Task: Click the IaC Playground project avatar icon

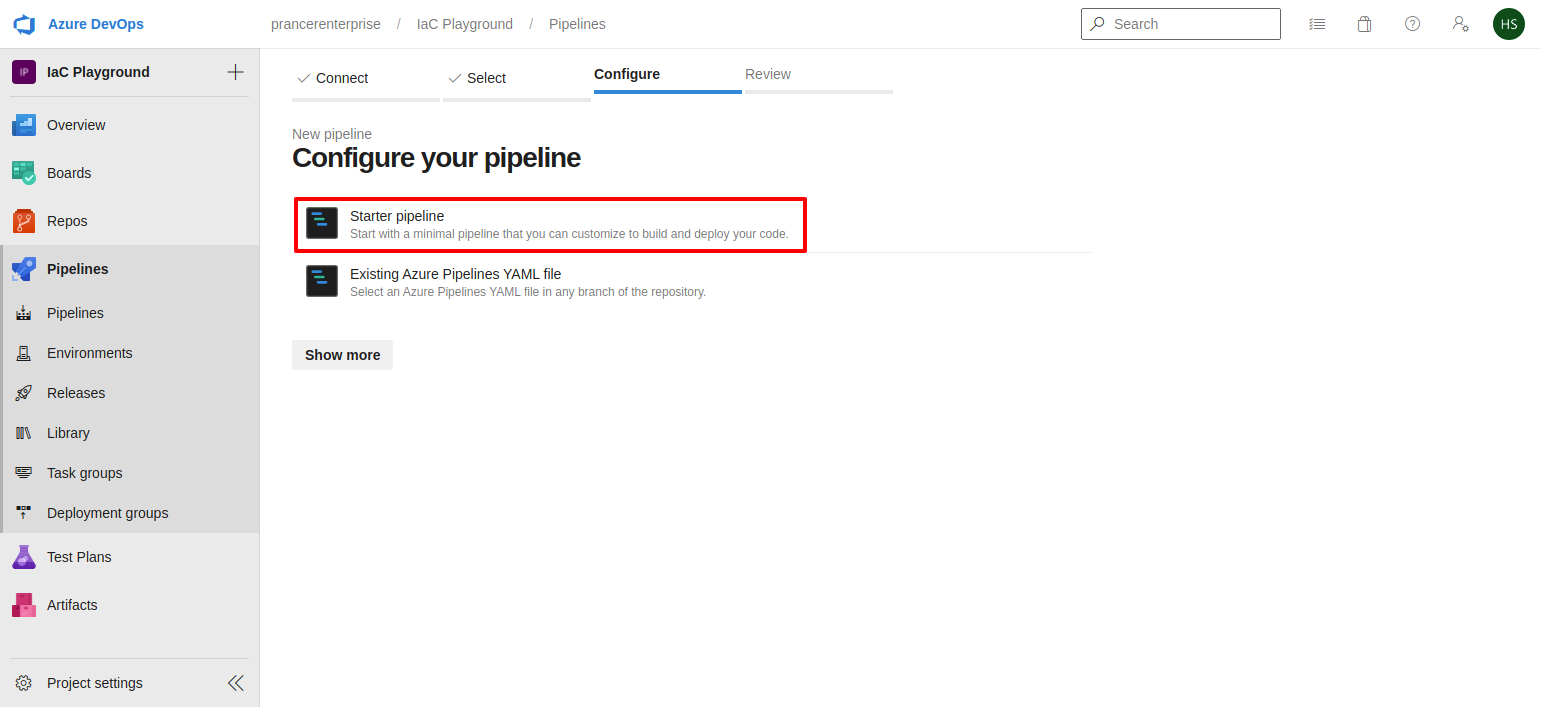Action: coord(24,72)
